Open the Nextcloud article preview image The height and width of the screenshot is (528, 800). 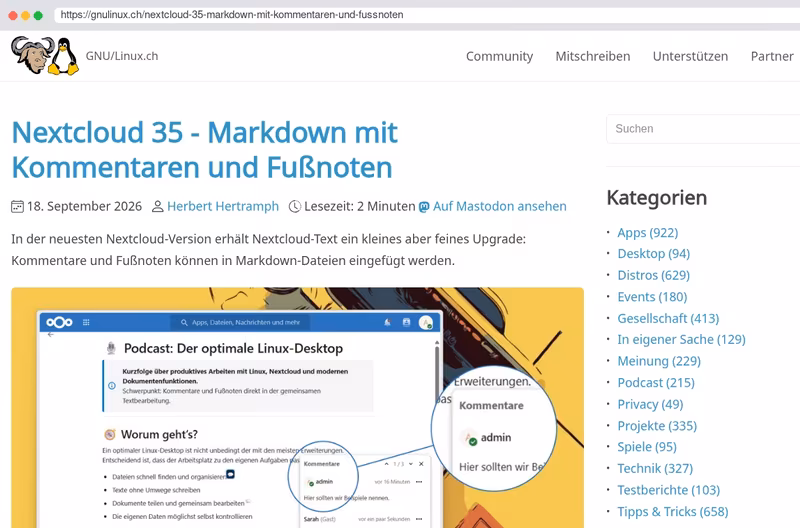297,408
